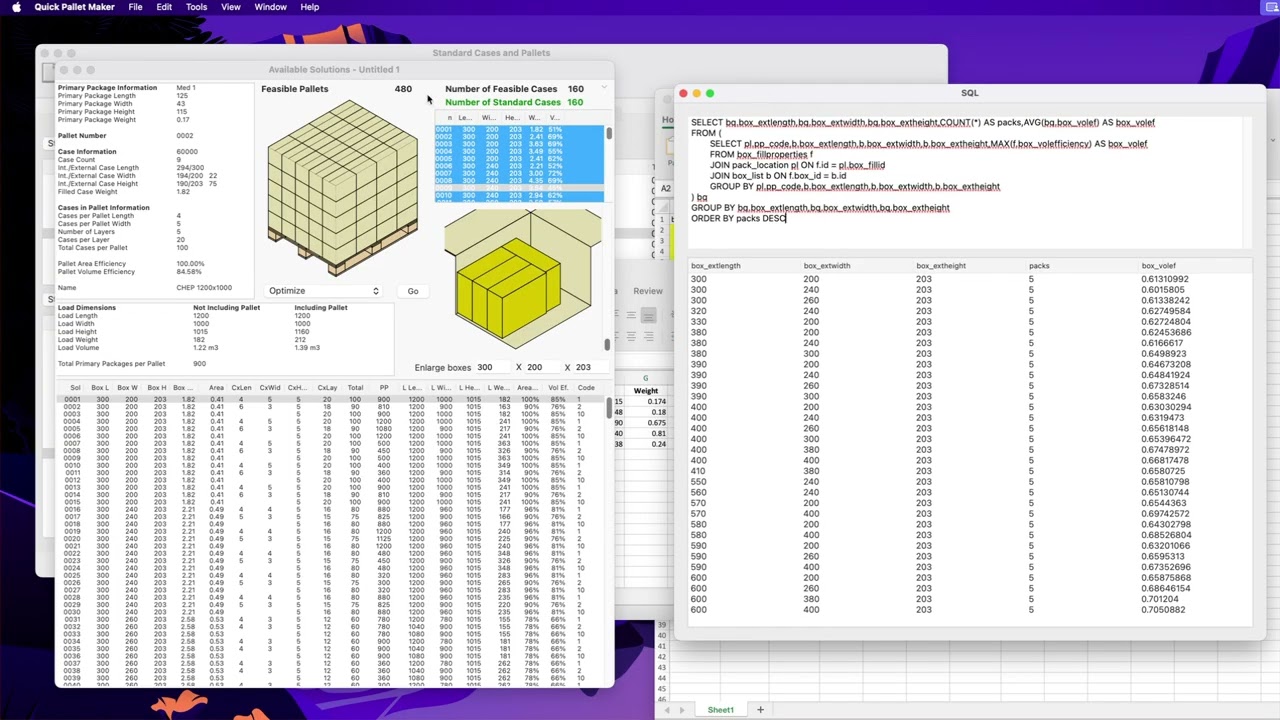Sort SQL results by packs header

coord(1039,266)
